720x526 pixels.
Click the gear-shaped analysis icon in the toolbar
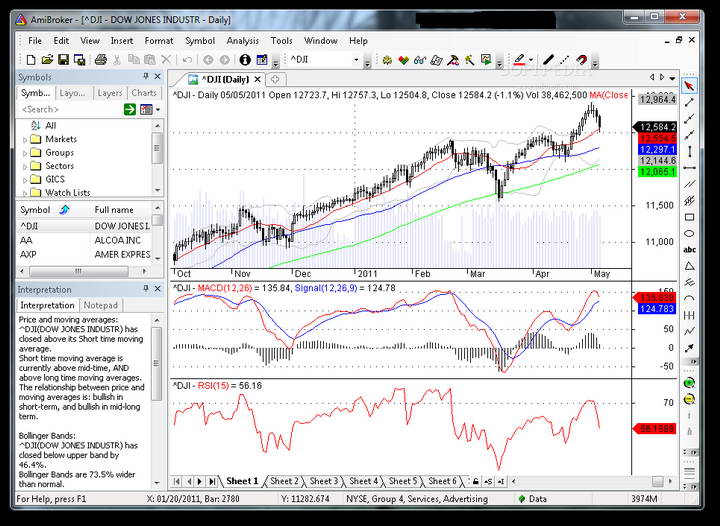387,60
